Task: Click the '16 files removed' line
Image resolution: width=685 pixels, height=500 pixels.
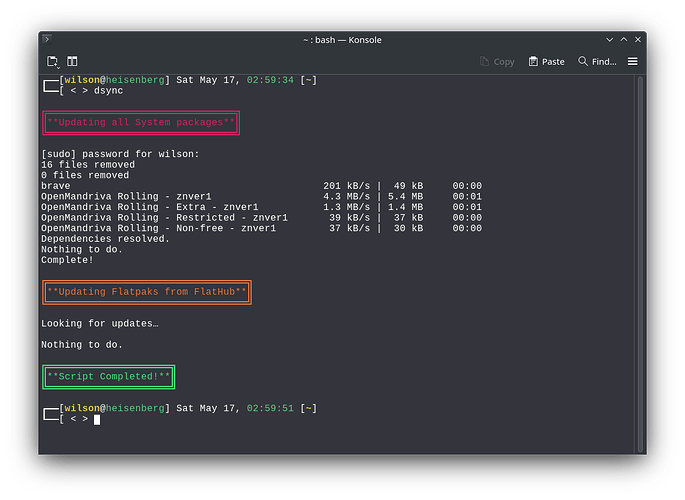Action: point(88,165)
